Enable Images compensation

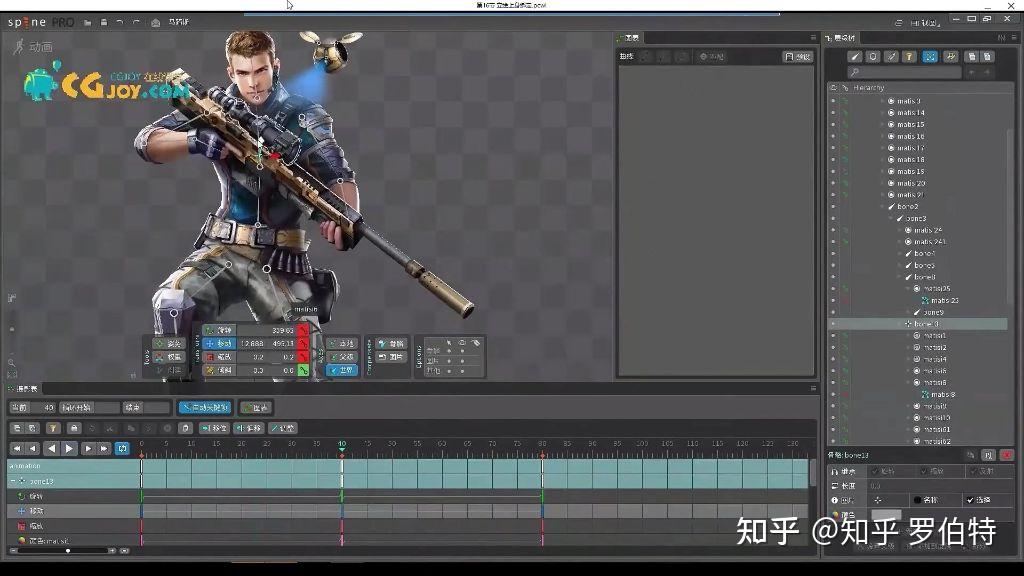coord(391,357)
